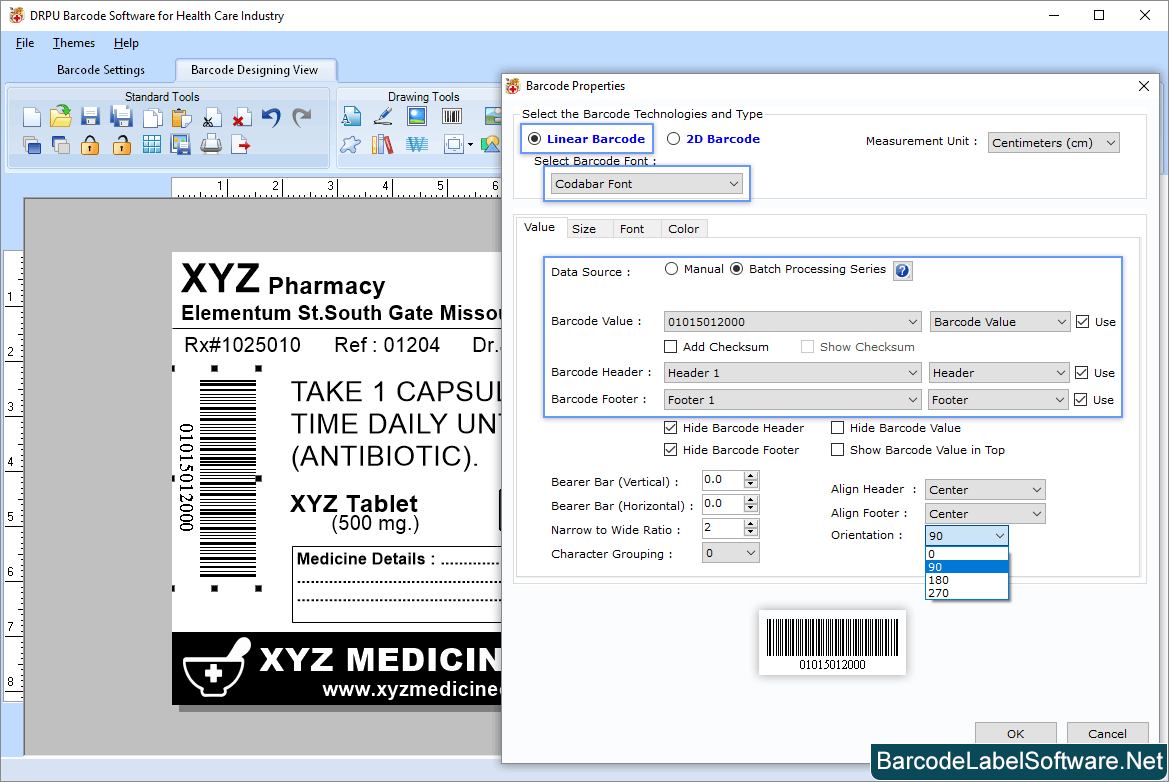
Task: Select 0 in the Orientation list
Action: (x=966, y=554)
